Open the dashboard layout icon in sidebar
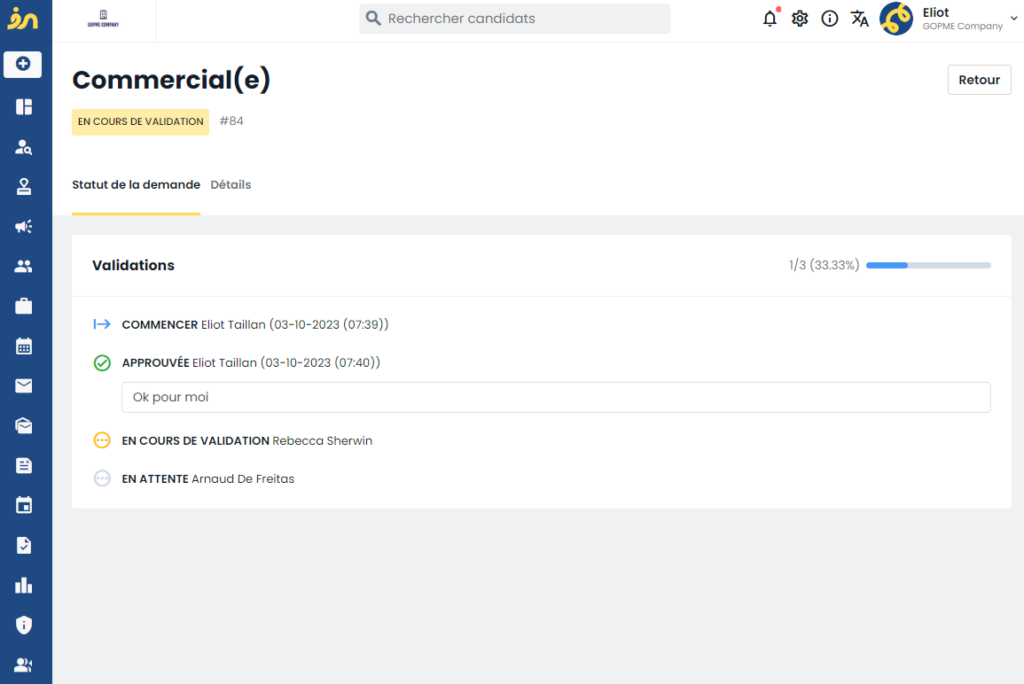The width and height of the screenshot is (1024, 684). click(24, 106)
